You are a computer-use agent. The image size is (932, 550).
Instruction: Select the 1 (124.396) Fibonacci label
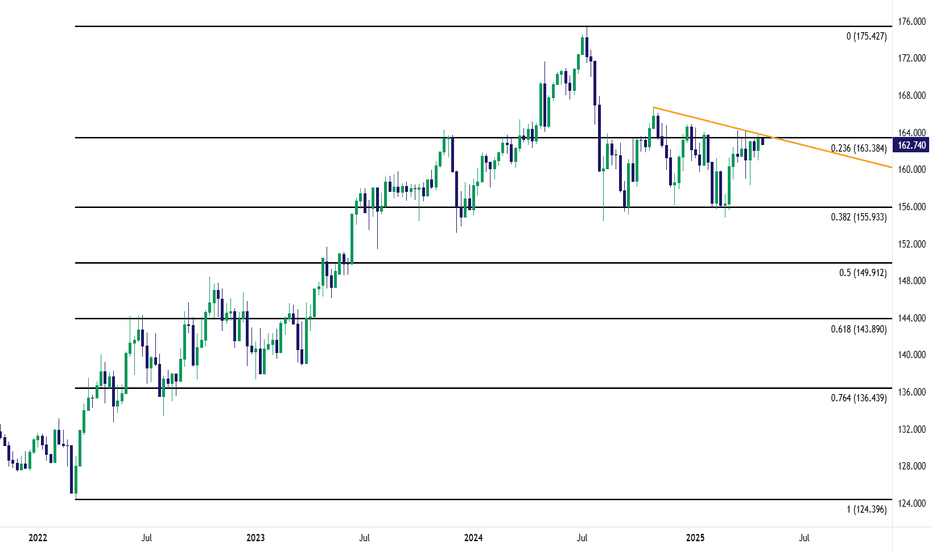866,510
